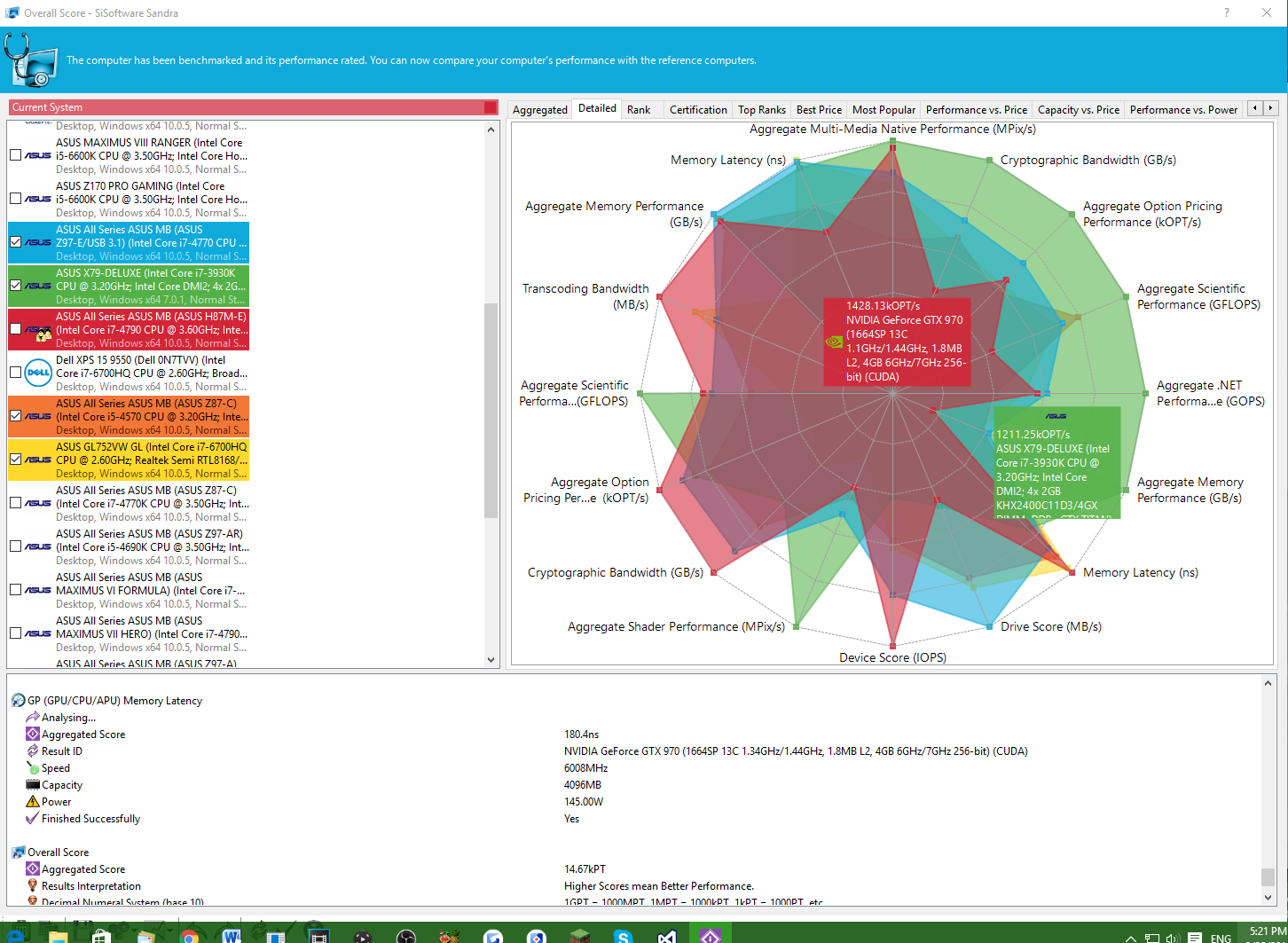Select the Best Price tab
This screenshot has height=943, width=1288.
(819, 110)
